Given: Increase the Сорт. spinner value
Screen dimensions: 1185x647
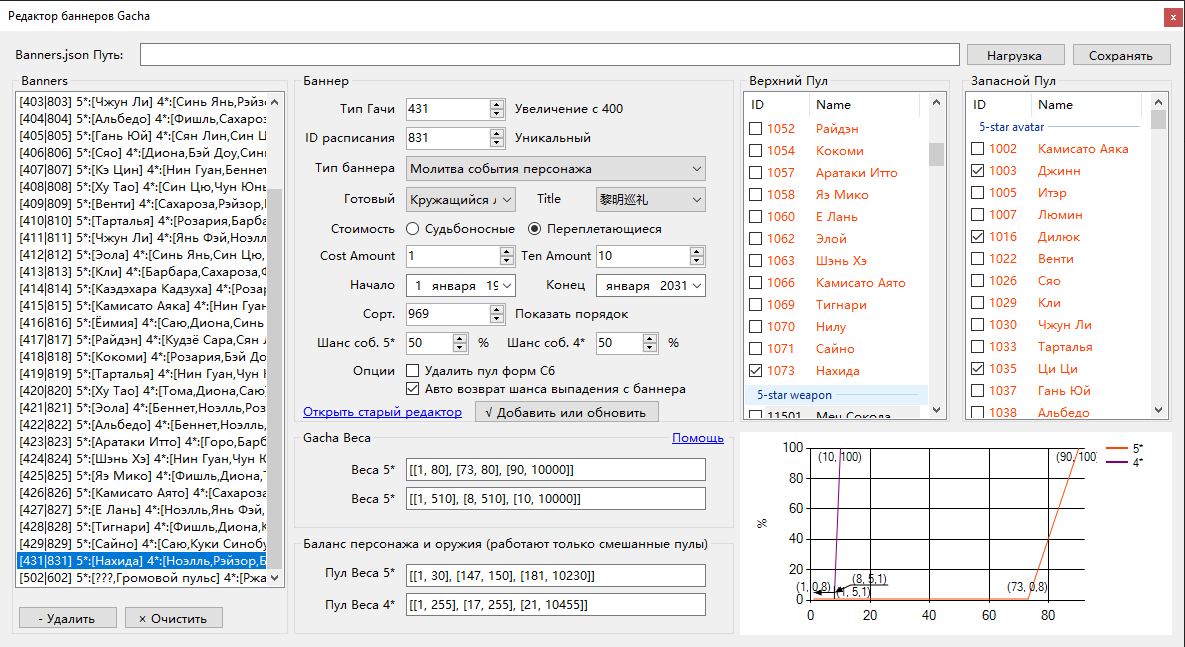Looking at the screenshot, I should [x=496, y=309].
